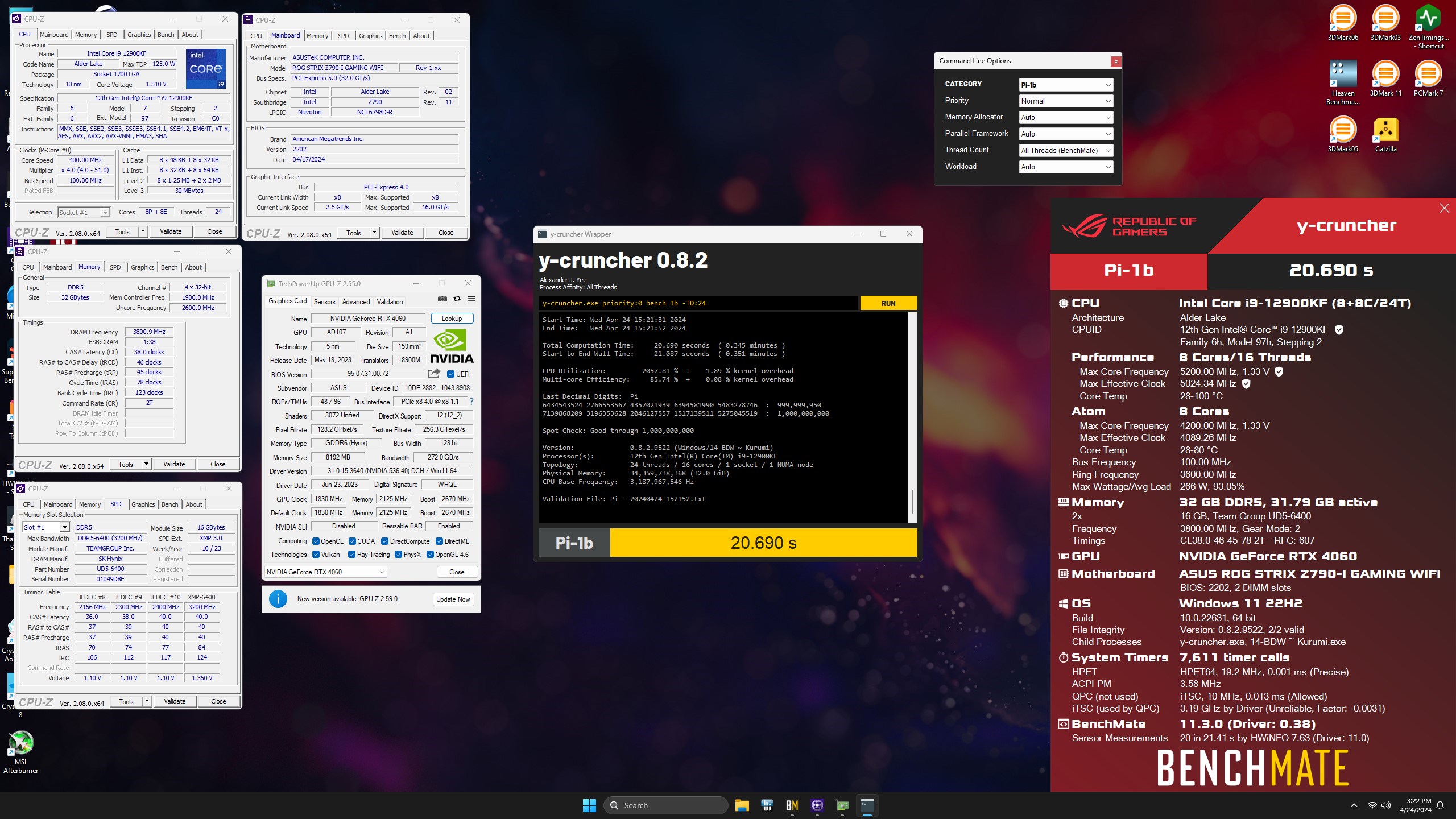Open Memory Allocator dropdown

click(x=1066, y=118)
